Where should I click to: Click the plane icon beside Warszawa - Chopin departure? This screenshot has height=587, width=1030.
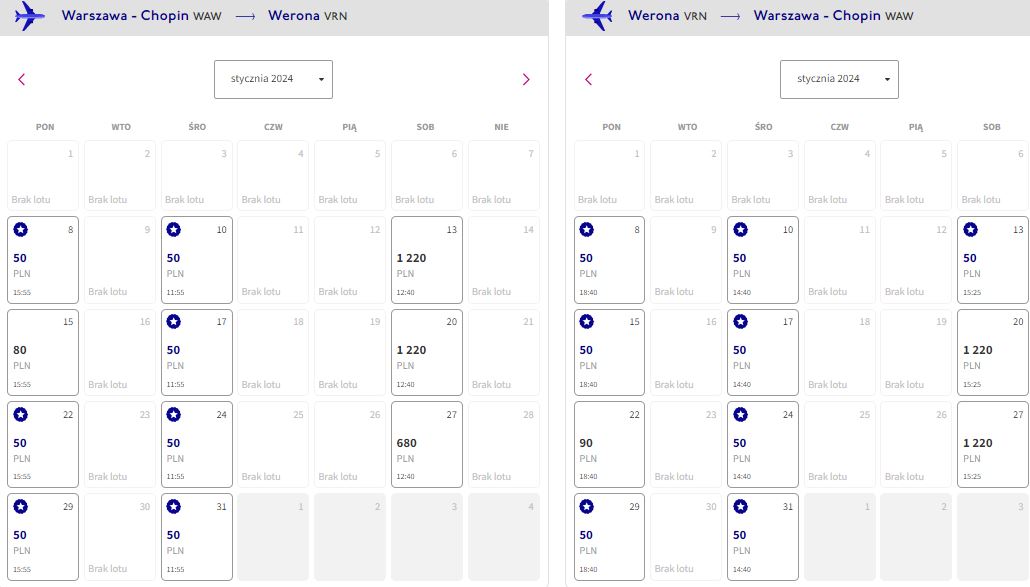click(x=30, y=16)
